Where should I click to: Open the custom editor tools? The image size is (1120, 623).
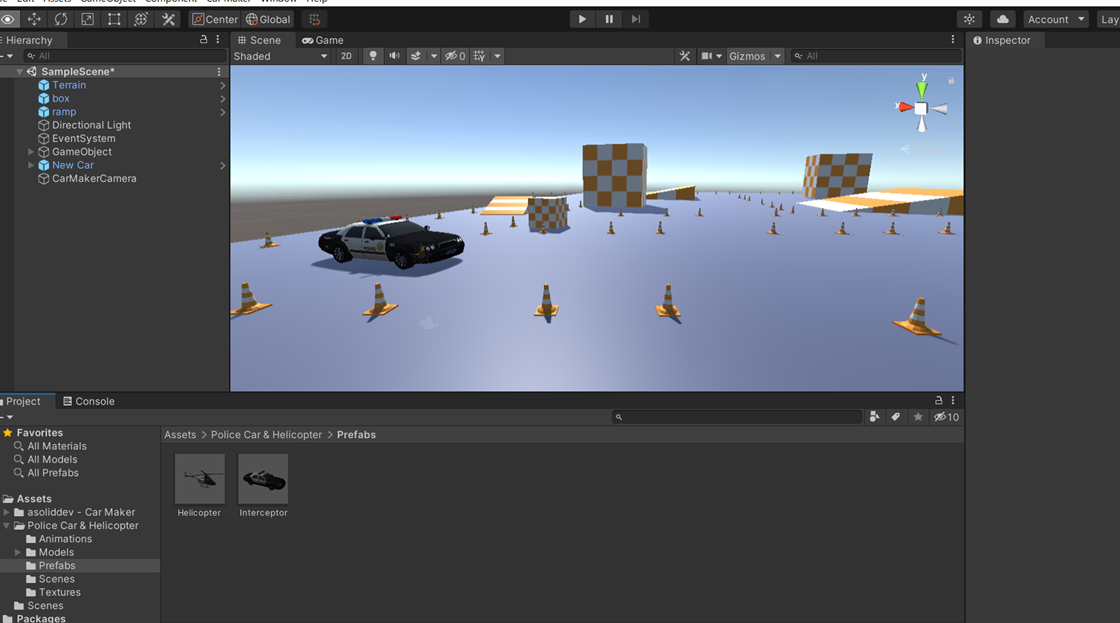(x=169, y=19)
